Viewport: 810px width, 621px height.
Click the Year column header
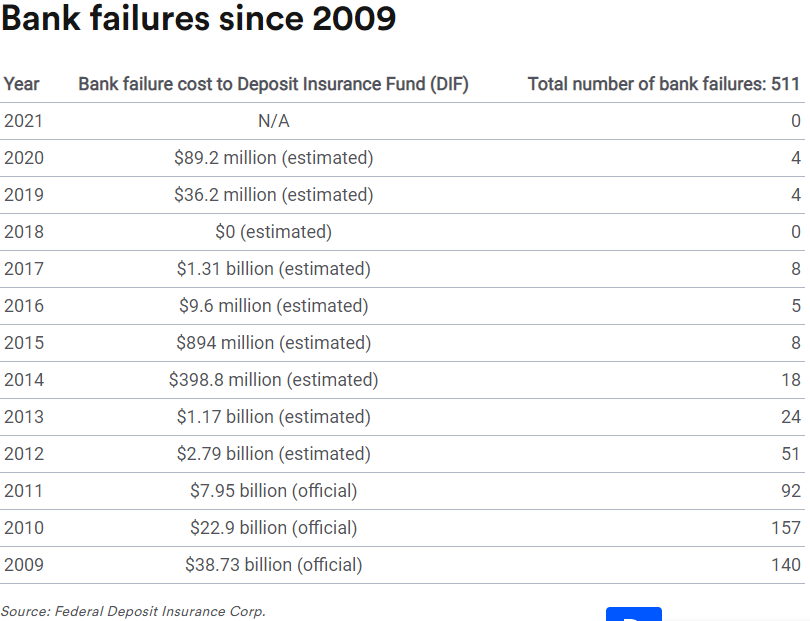point(22,84)
